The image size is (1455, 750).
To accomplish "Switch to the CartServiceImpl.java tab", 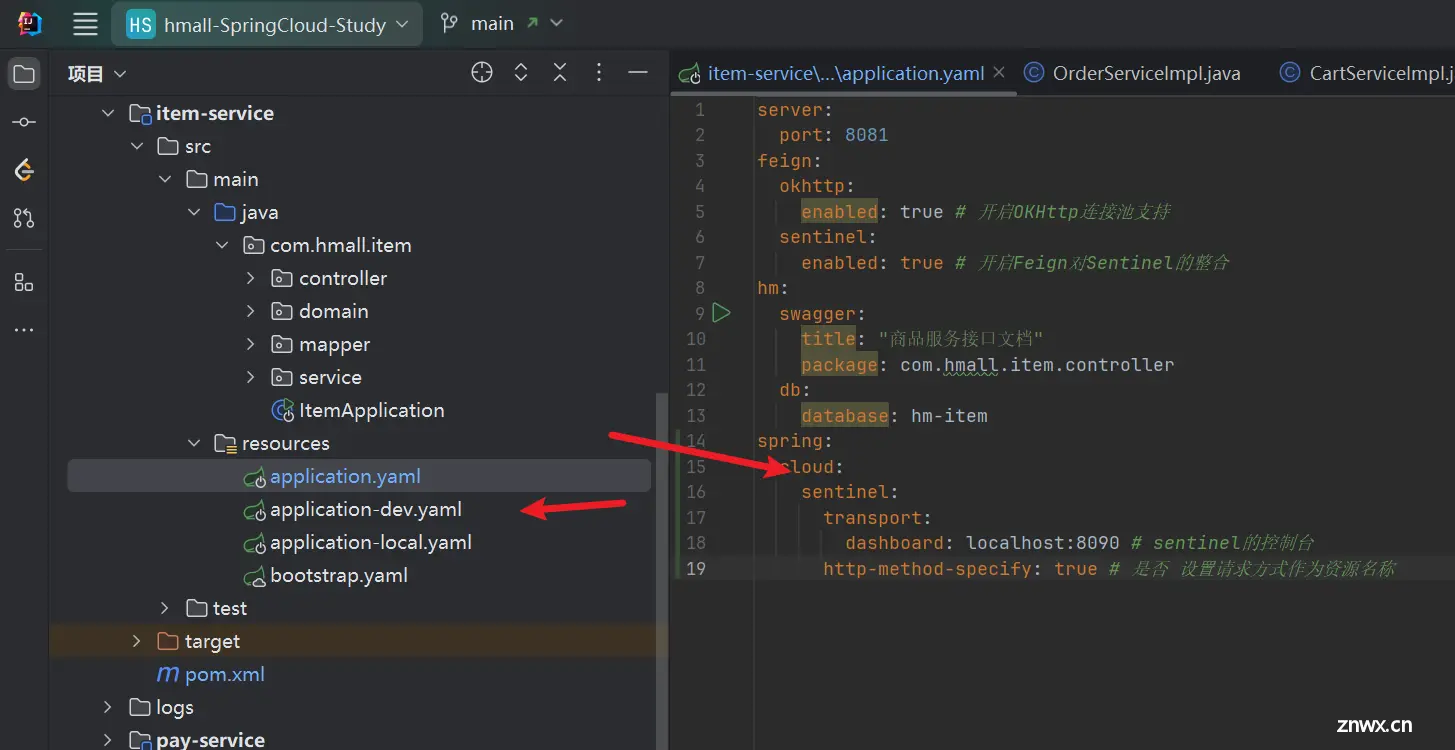I will [x=1365, y=73].
